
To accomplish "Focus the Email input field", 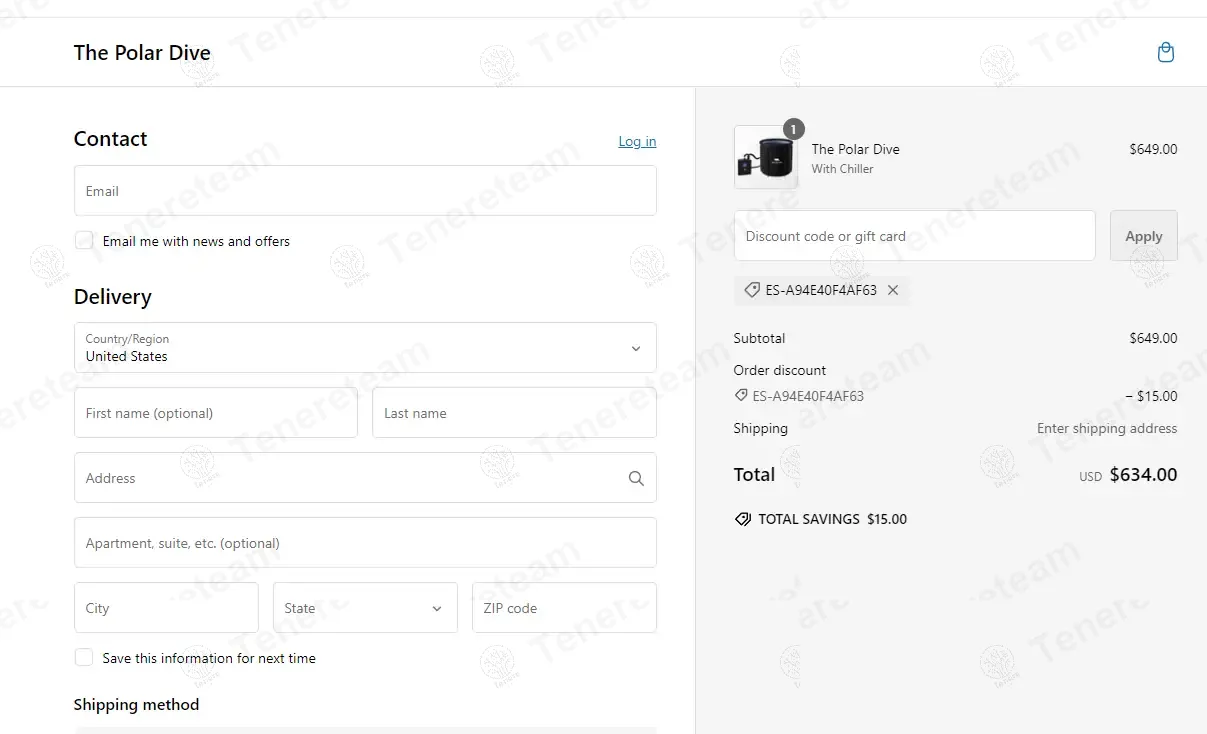I will coord(365,191).
